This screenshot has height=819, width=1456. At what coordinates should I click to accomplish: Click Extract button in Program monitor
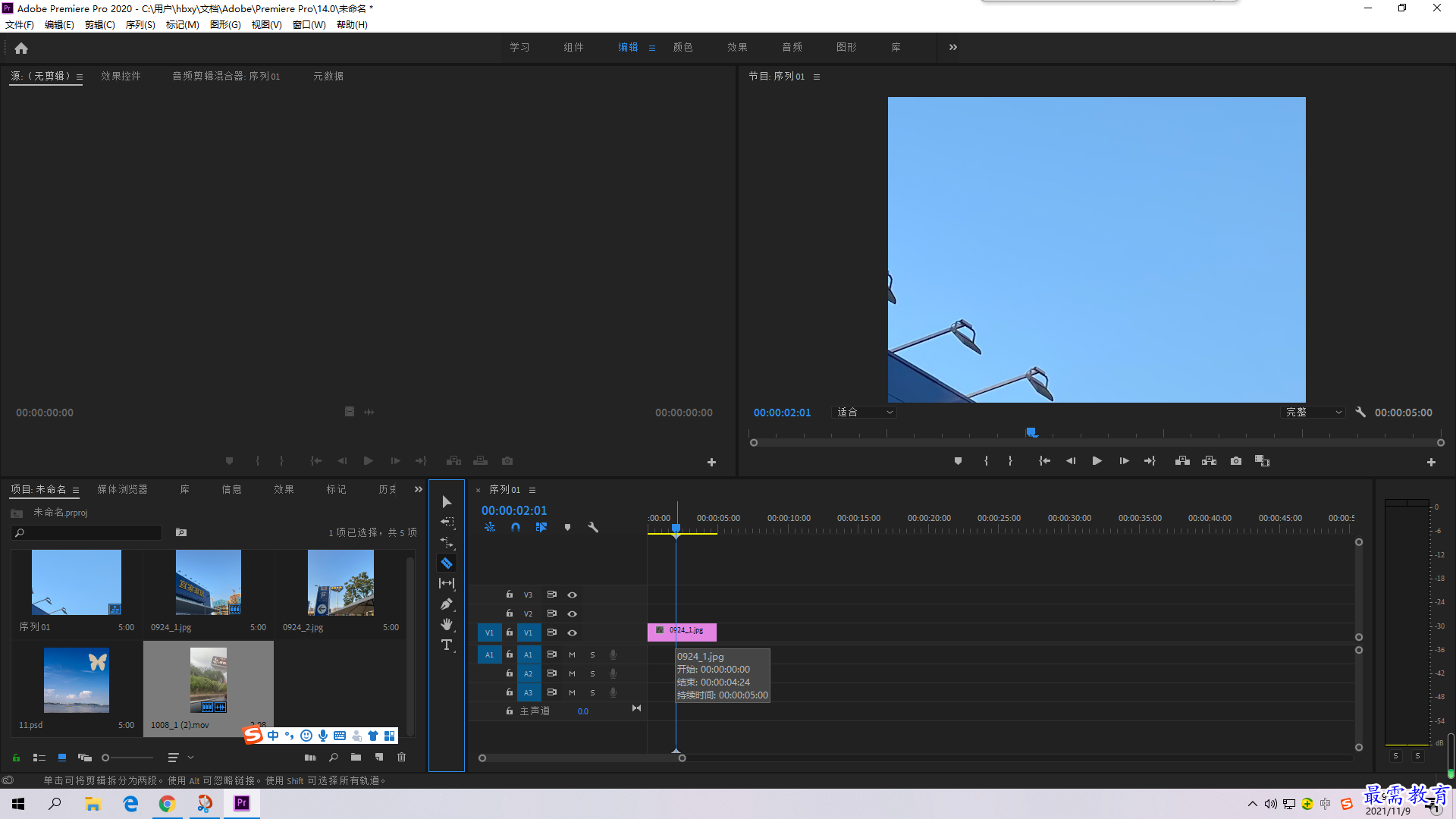(1210, 461)
